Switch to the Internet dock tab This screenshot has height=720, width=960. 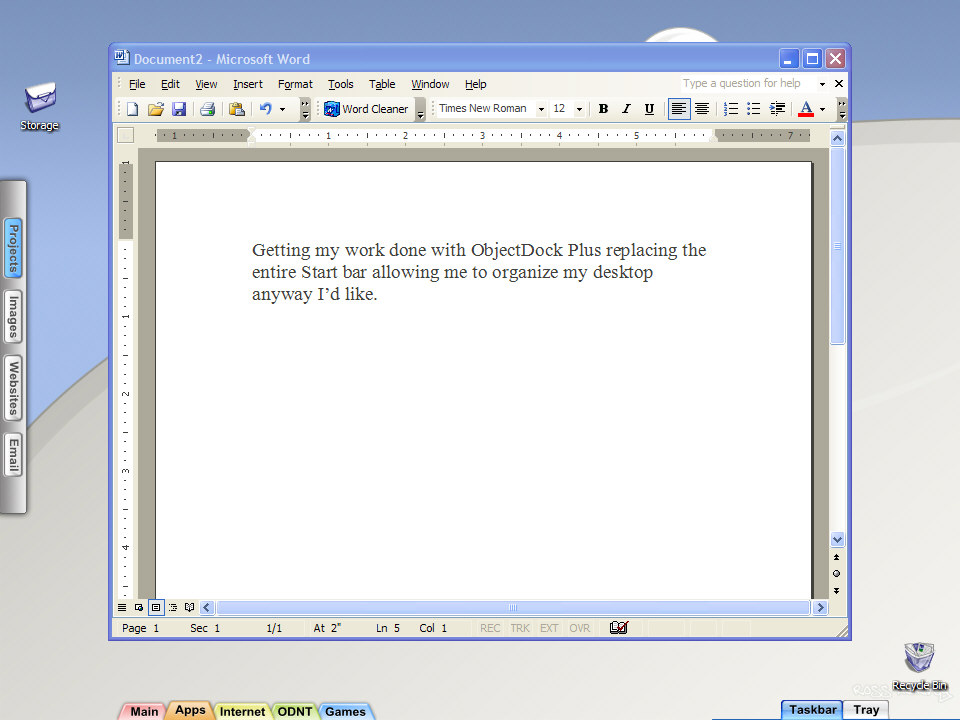pyautogui.click(x=242, y=711)
